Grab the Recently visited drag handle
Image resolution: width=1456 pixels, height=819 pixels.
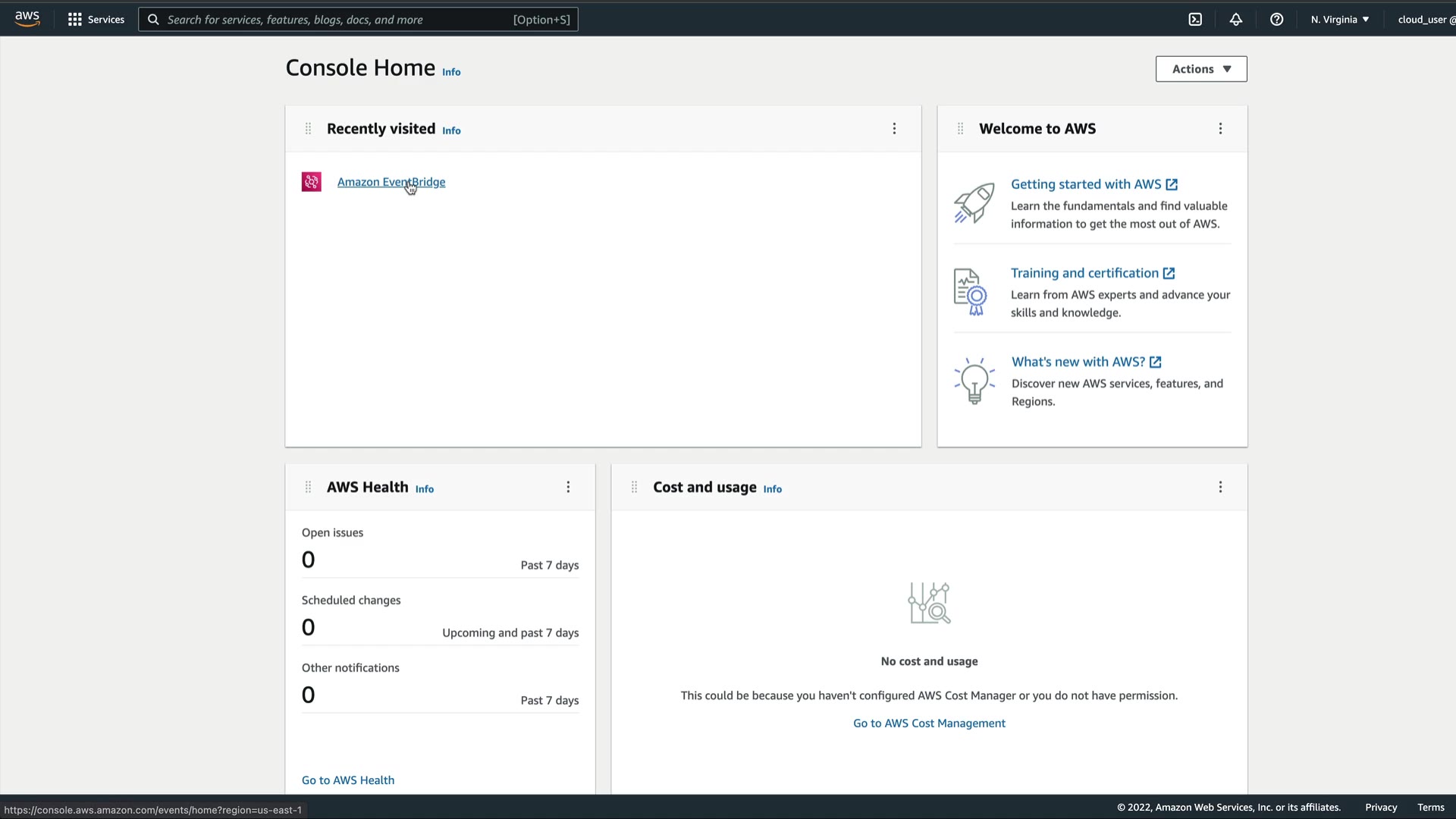click(x=308, y=129)
